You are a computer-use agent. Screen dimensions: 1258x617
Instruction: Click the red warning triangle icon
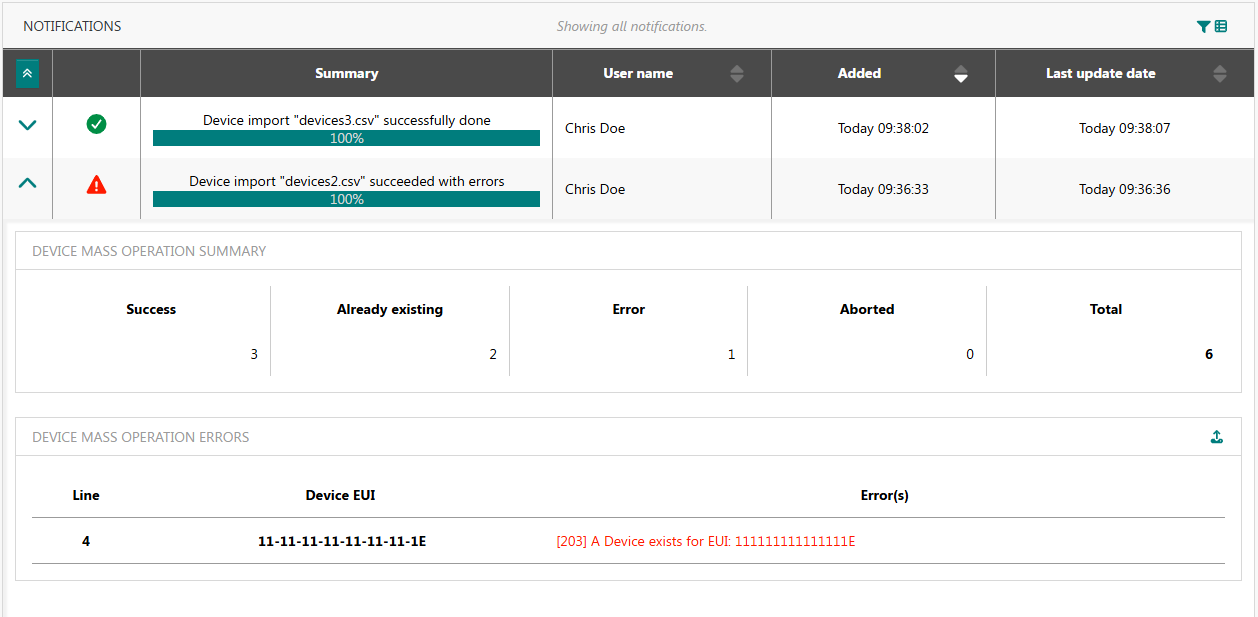coord(96,184)
